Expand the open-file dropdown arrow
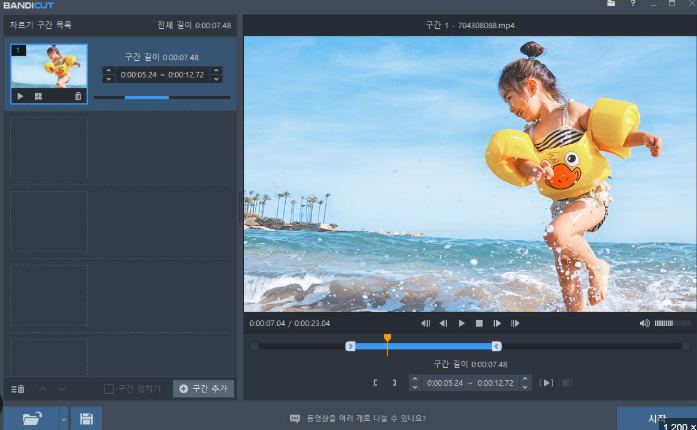697x430 pixels. click(64, 418)
